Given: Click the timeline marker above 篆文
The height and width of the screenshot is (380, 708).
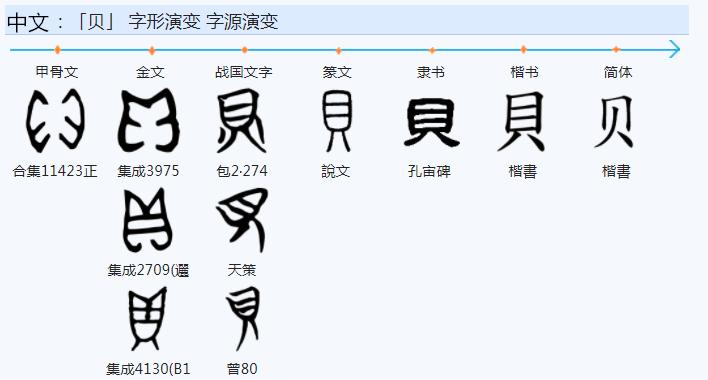Looking at the screenshot, I should [339, 51].
